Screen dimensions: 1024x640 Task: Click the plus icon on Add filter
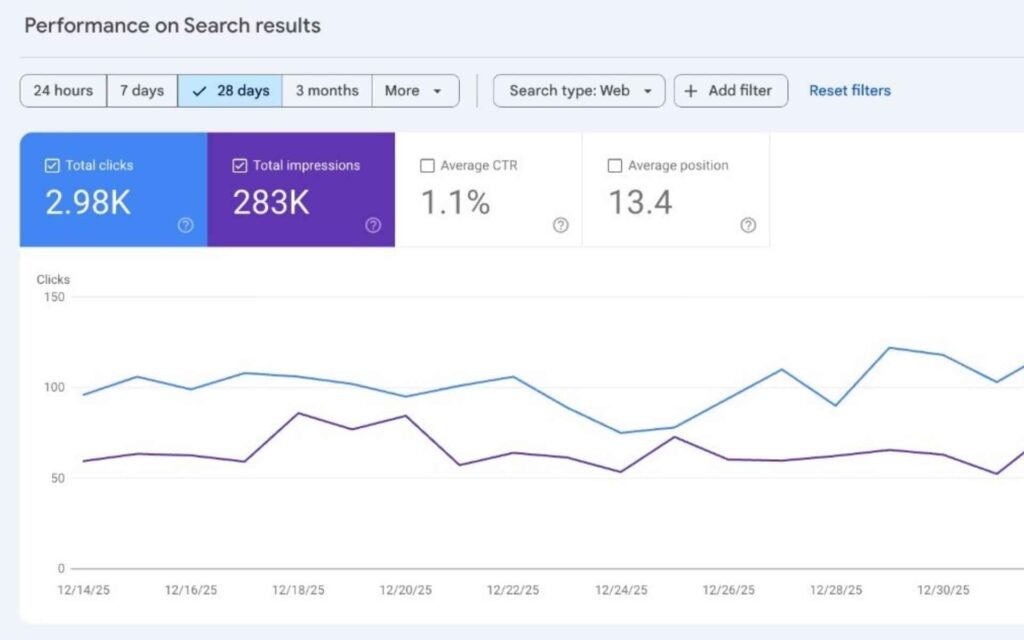pos(691,90)
